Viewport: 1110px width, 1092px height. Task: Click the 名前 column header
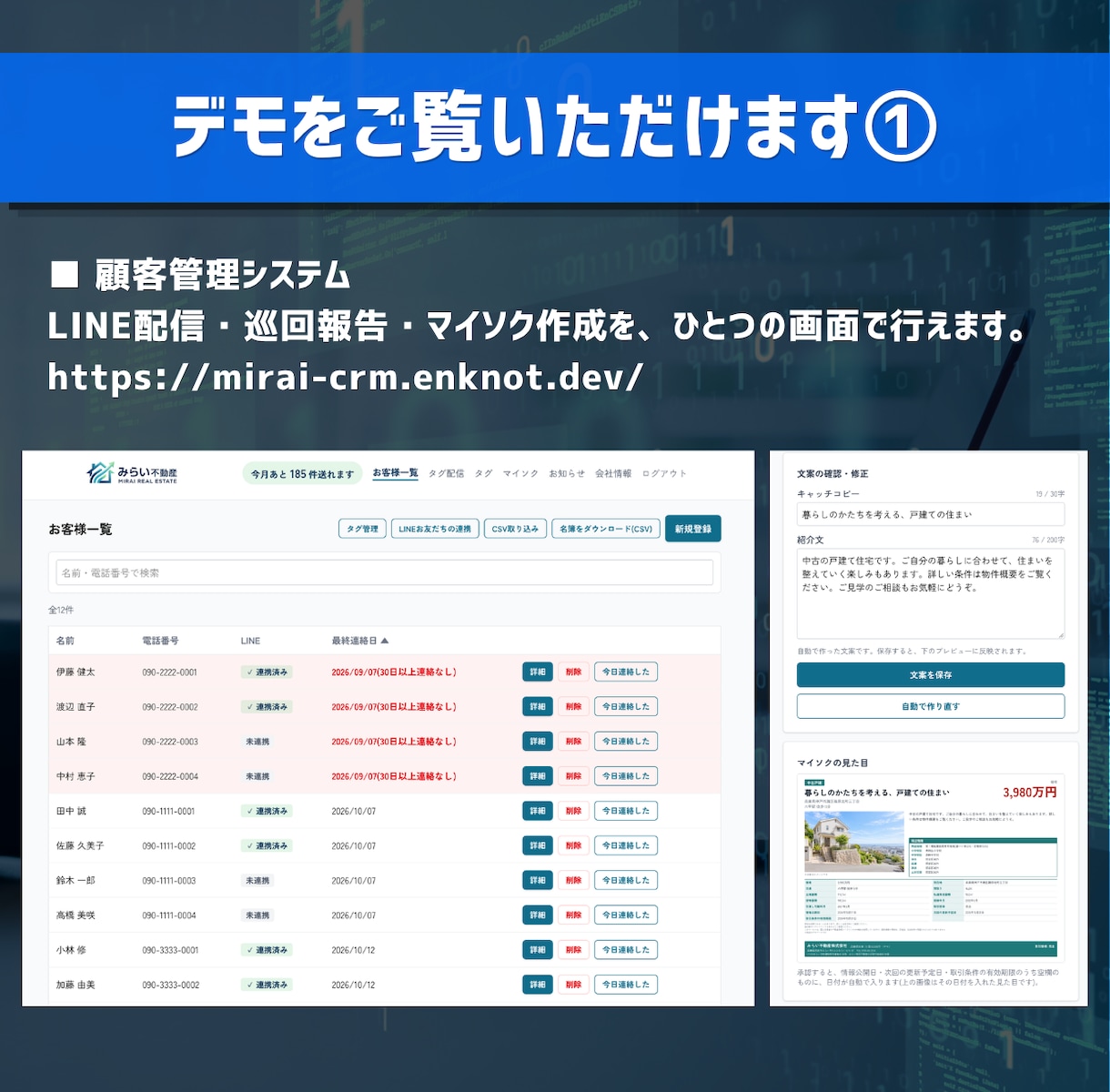pos(66,641)
